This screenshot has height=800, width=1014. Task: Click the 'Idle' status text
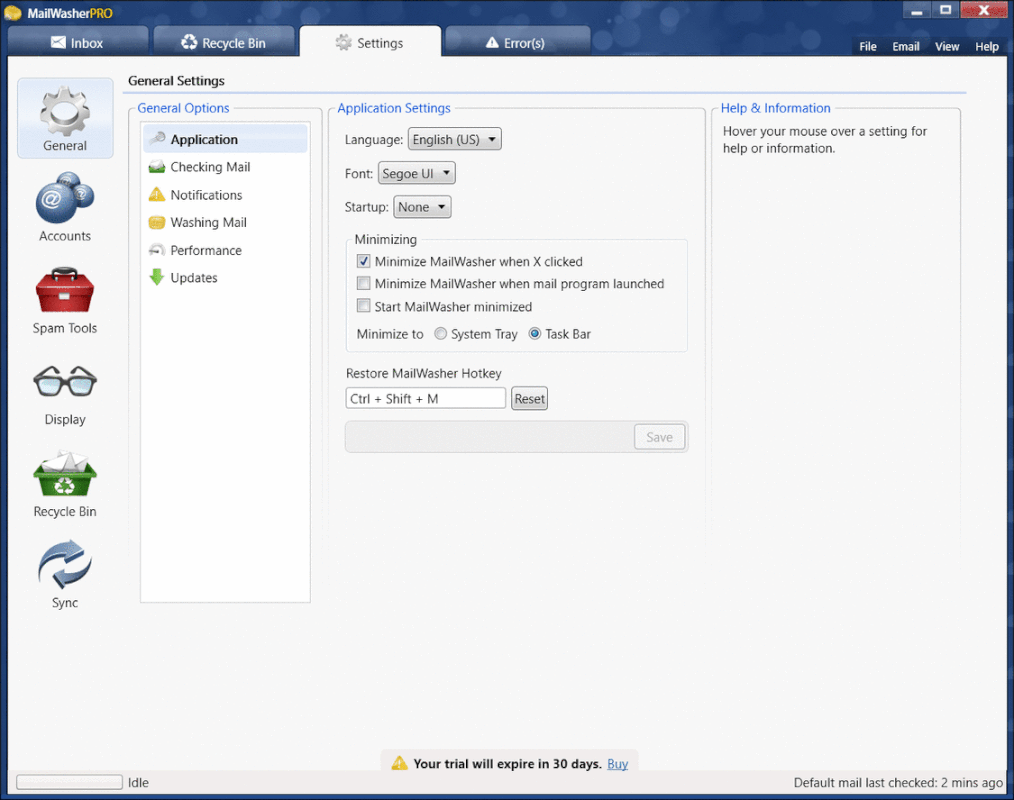(138, 783)
